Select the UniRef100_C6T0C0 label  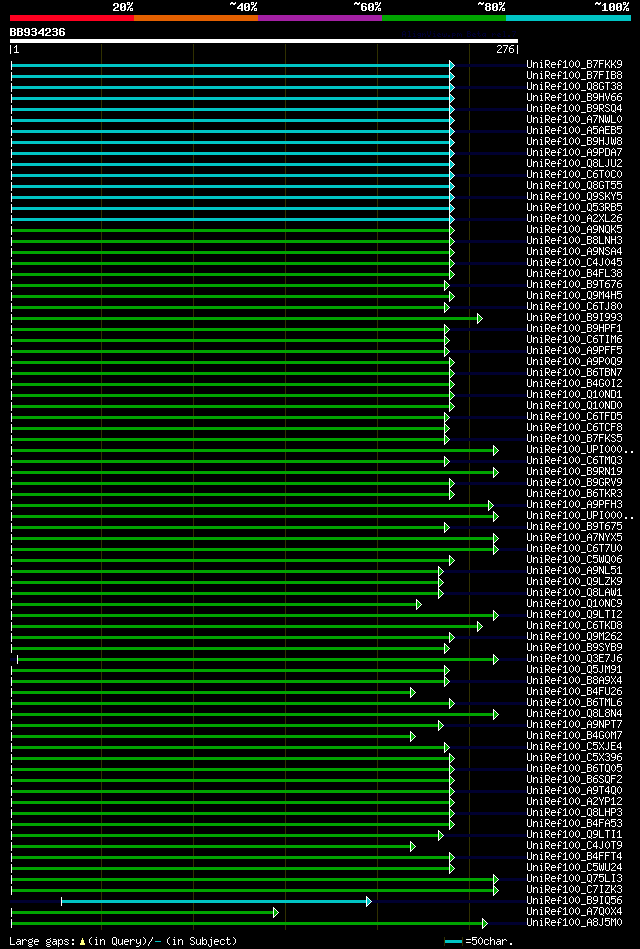click(x=574, y=174)
